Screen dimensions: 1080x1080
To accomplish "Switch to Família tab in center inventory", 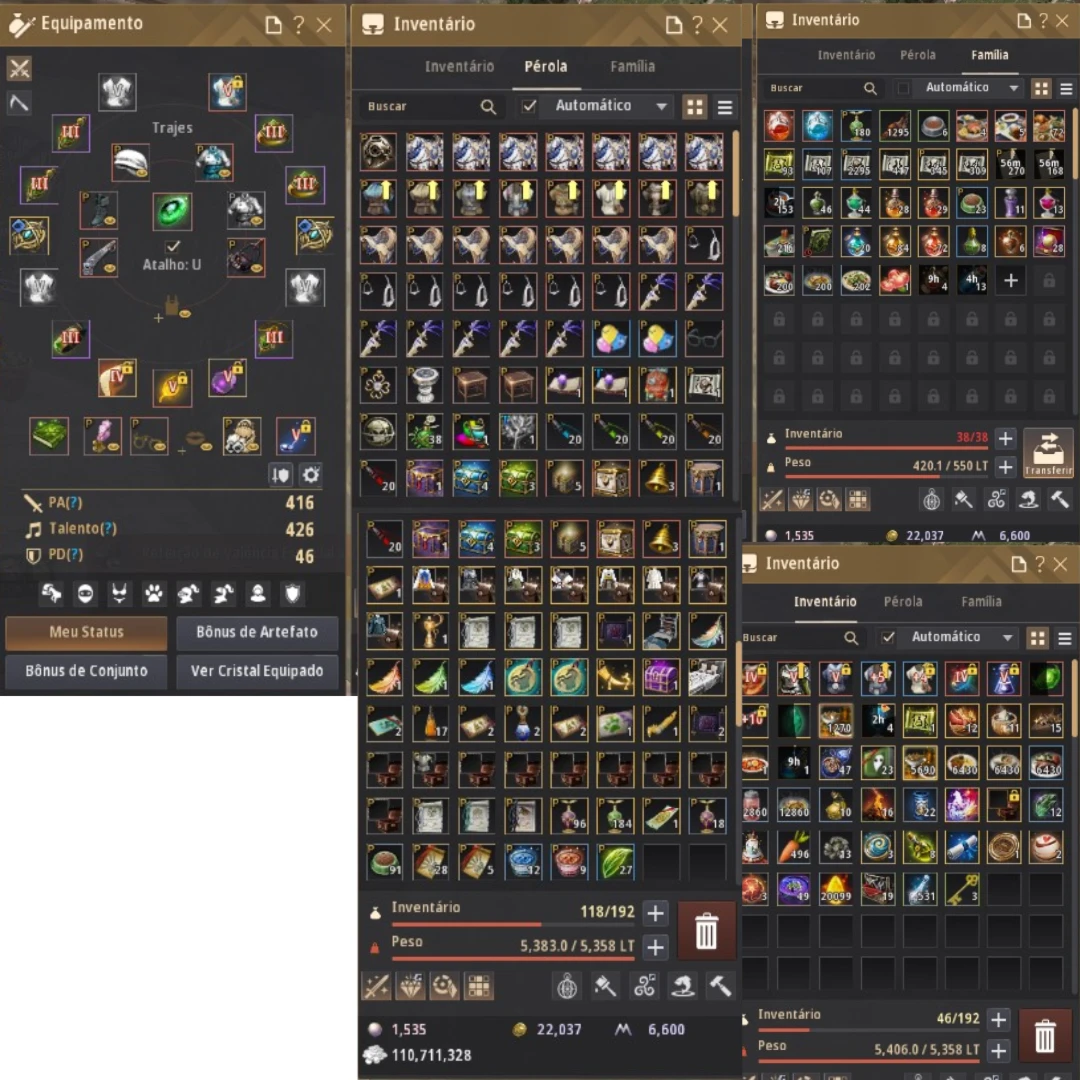I will pyautogui.click(x=632, y=67).
